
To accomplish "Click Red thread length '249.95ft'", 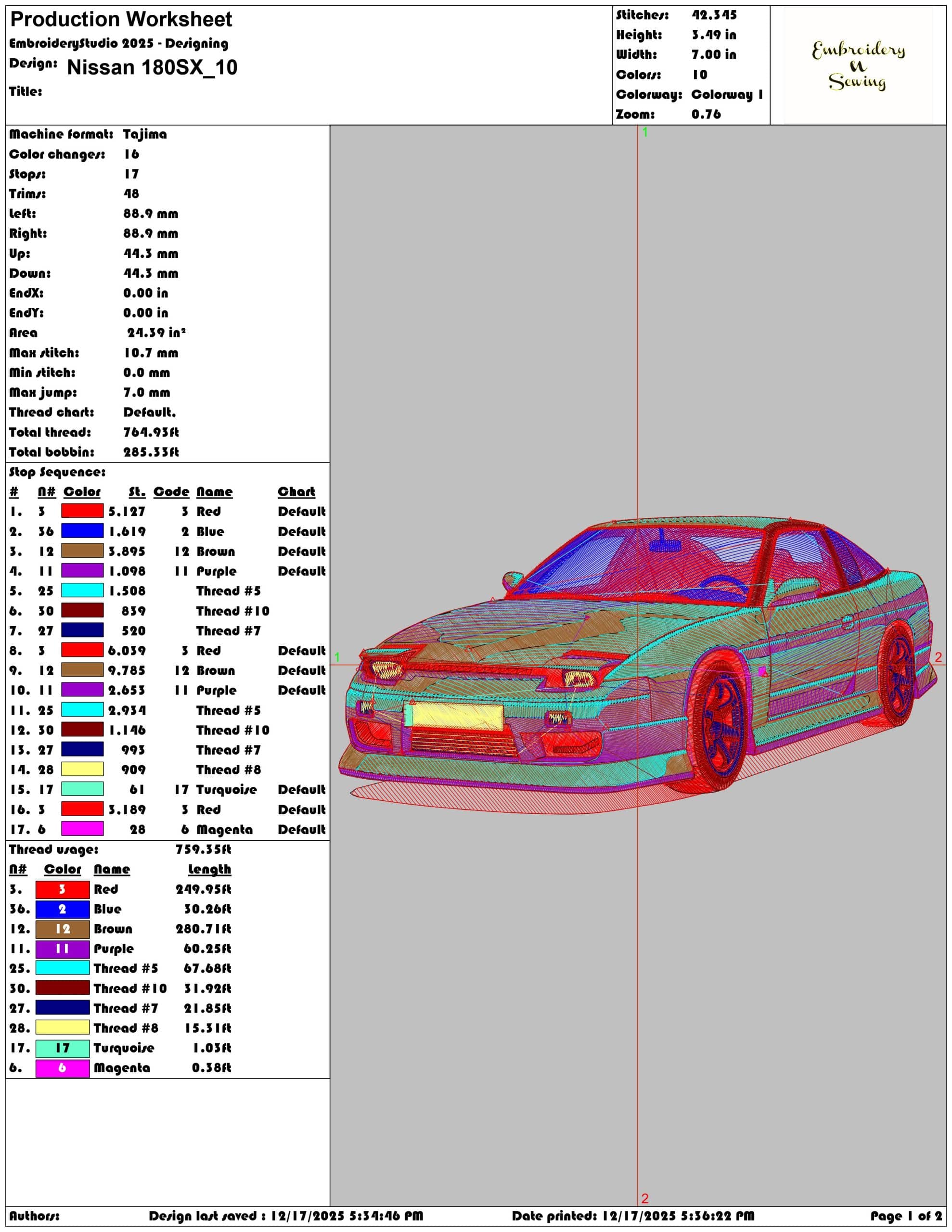I will (203, 889).
